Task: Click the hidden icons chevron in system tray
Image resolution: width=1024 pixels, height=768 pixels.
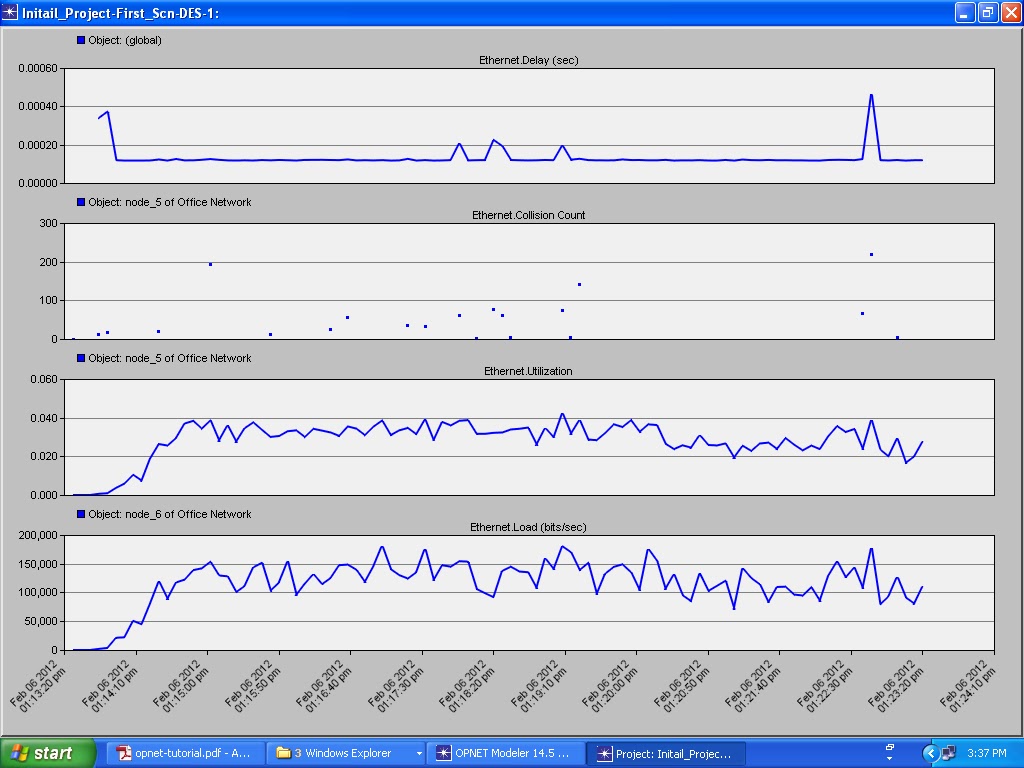Action: point(931,753)
